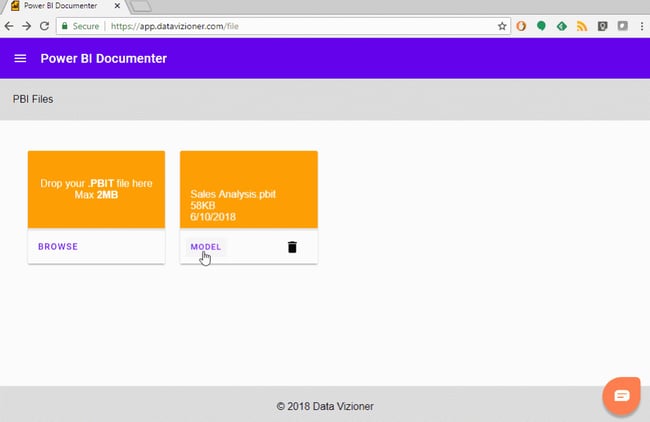The height and width of the screenshot is (422, 650).
Task: Open the RSS feed extension
Action: point(582,26)
